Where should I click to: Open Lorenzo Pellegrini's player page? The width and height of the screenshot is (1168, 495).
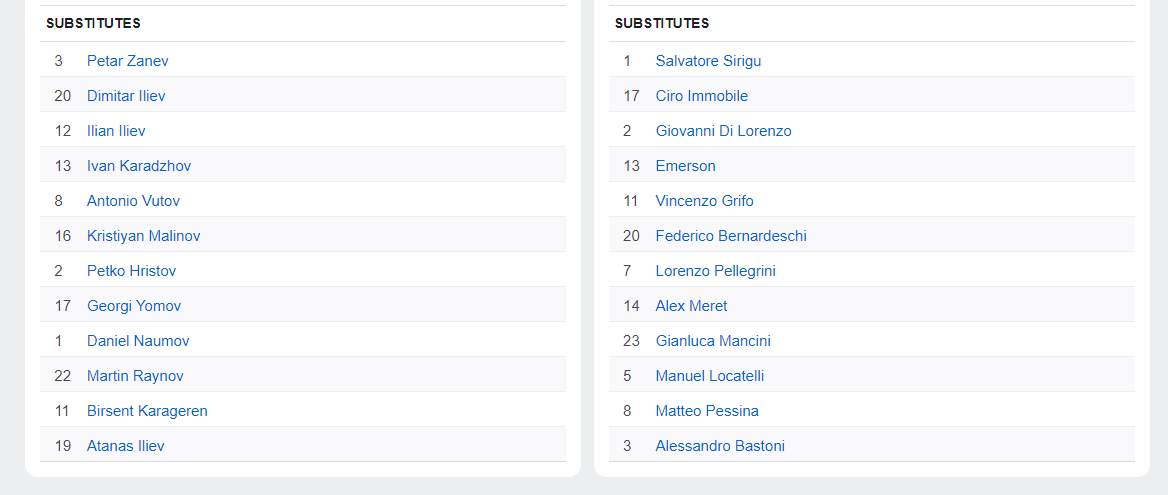715,271
